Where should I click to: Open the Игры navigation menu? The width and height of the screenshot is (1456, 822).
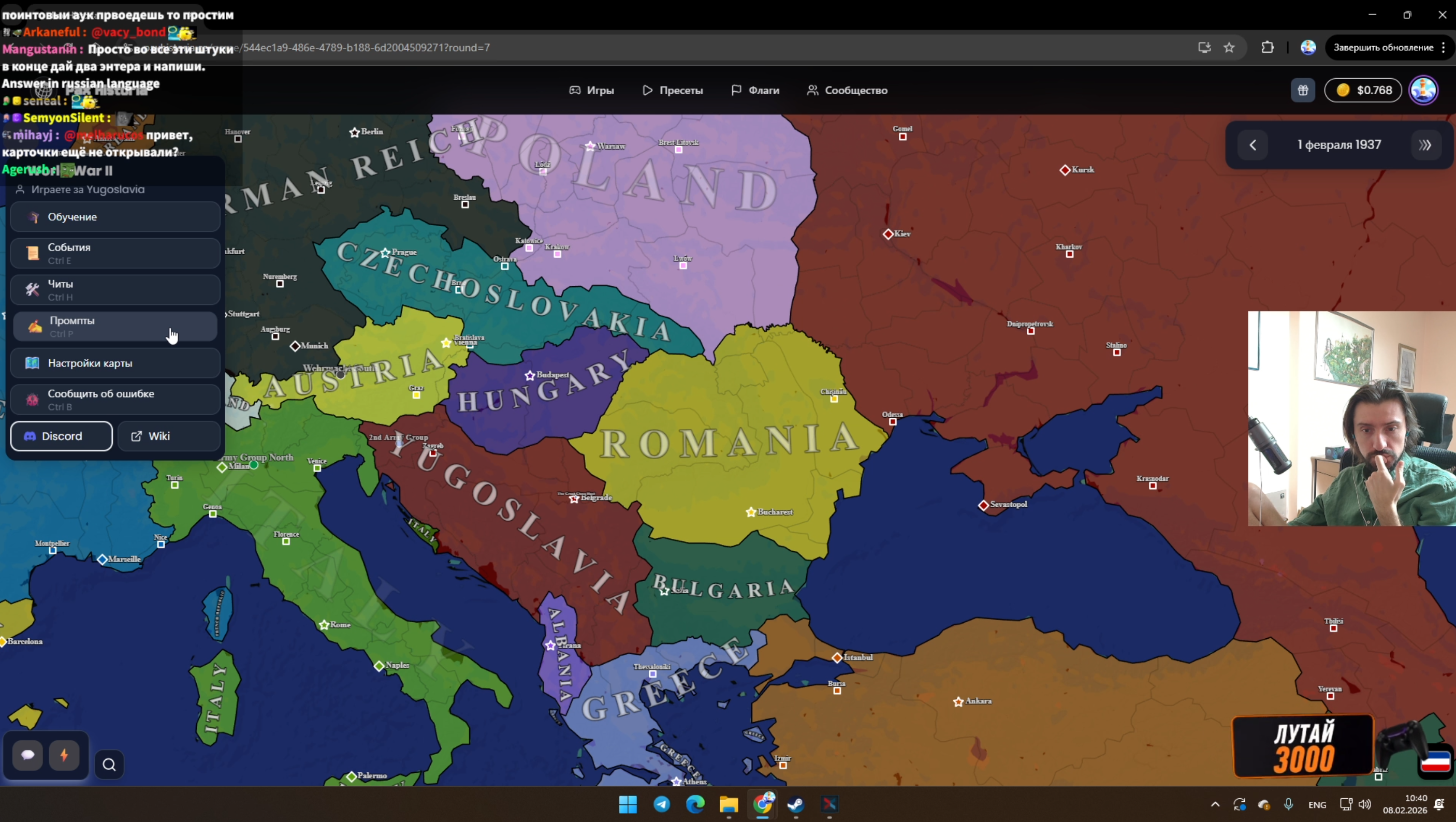tap(591, 91)
